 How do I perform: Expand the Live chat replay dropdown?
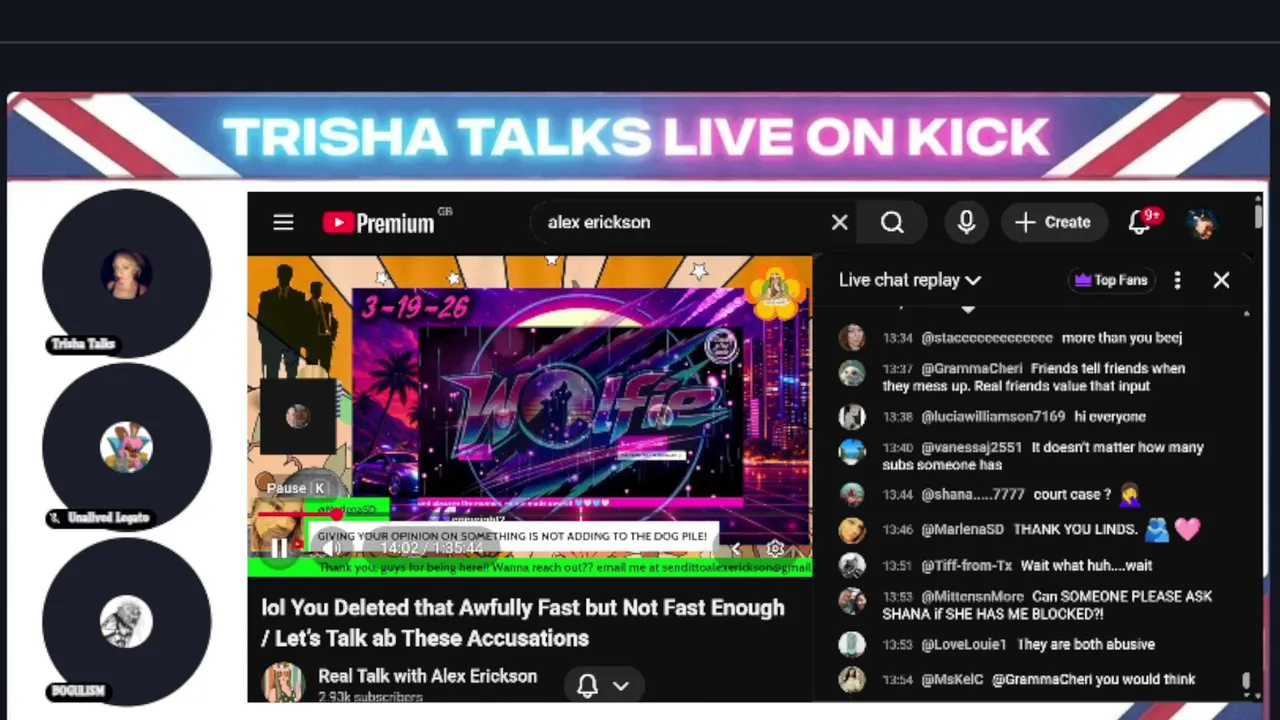tap(910, 280)
